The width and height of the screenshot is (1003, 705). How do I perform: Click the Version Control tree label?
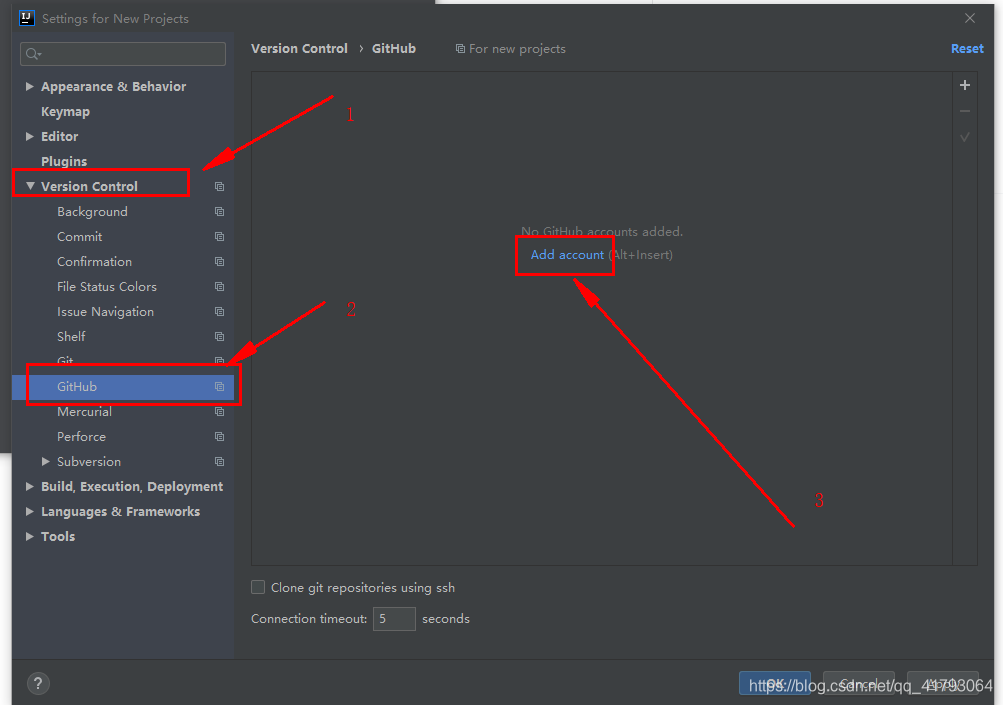90,187
